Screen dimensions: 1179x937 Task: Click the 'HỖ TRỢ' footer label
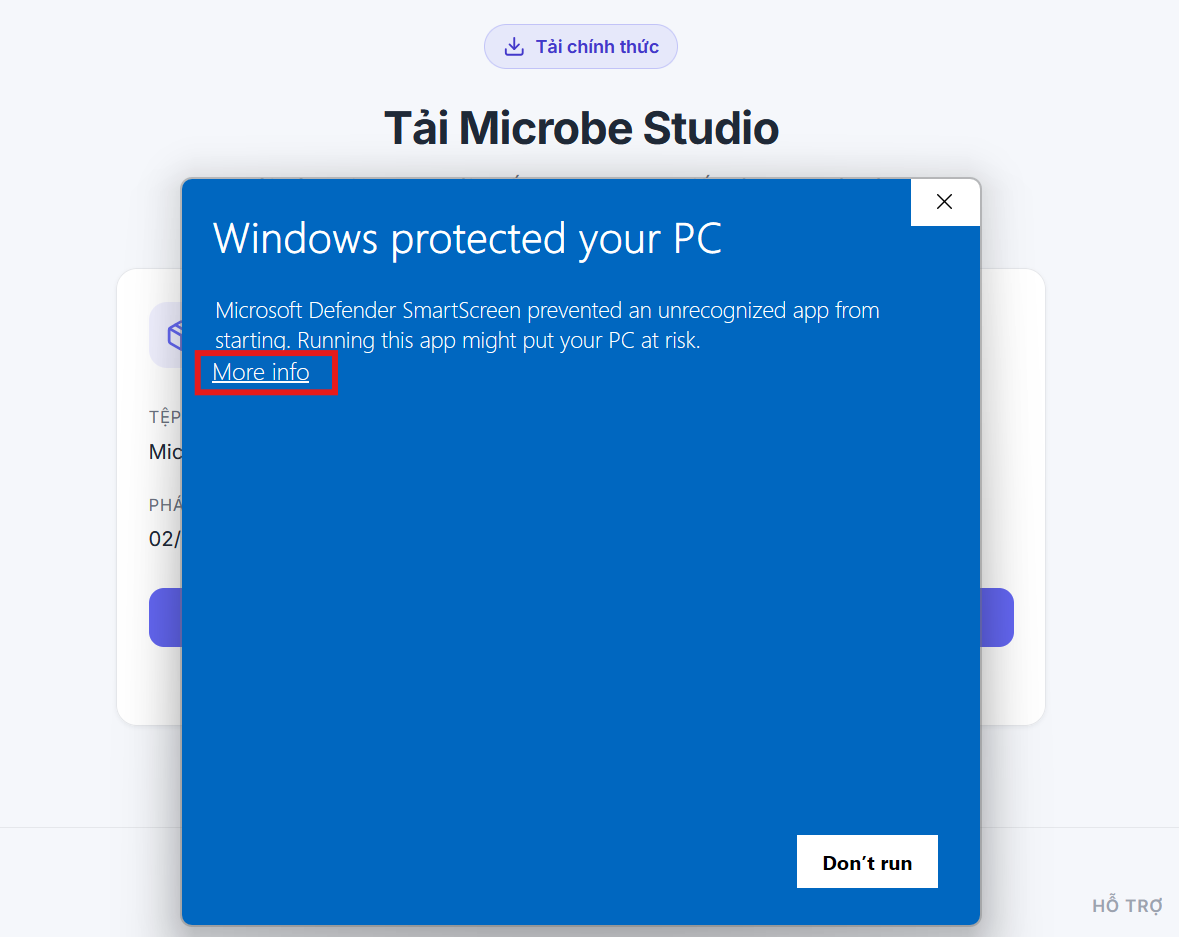click(1127, 905)
